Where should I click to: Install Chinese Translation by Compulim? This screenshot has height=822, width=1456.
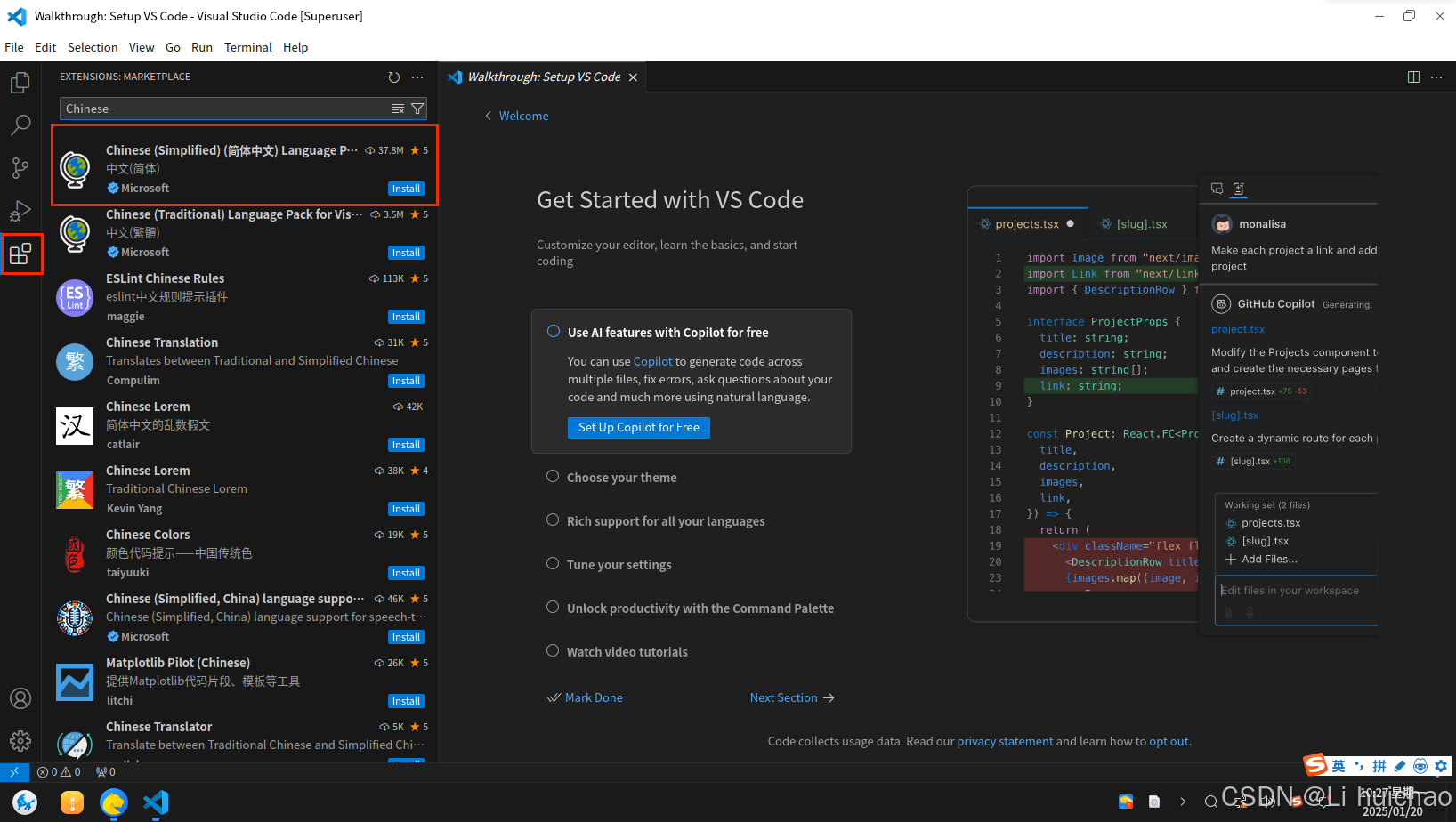pyautogui.click(x=406, y=381)
